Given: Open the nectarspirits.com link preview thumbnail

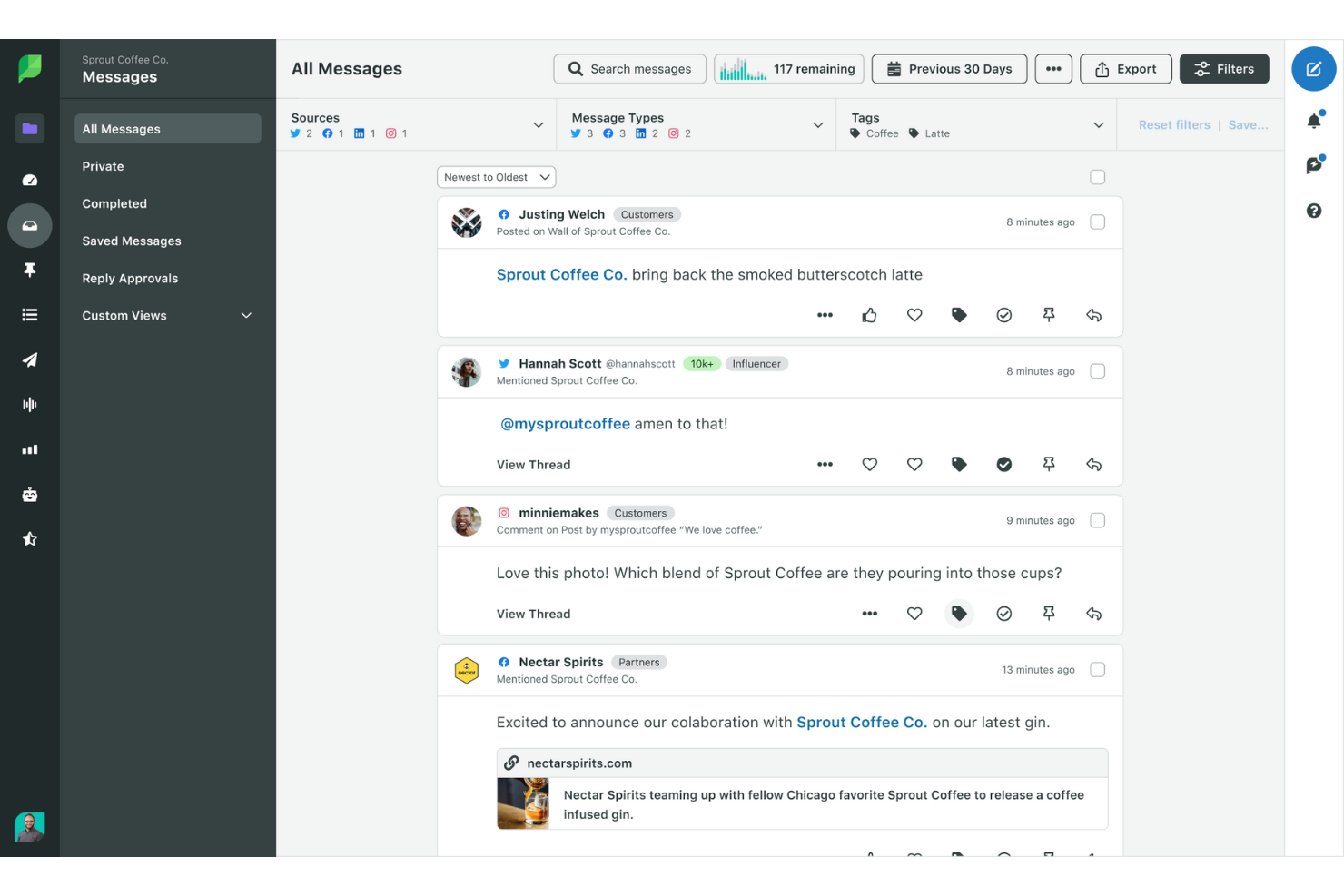Looking at the screenshot, I should 523,804.
